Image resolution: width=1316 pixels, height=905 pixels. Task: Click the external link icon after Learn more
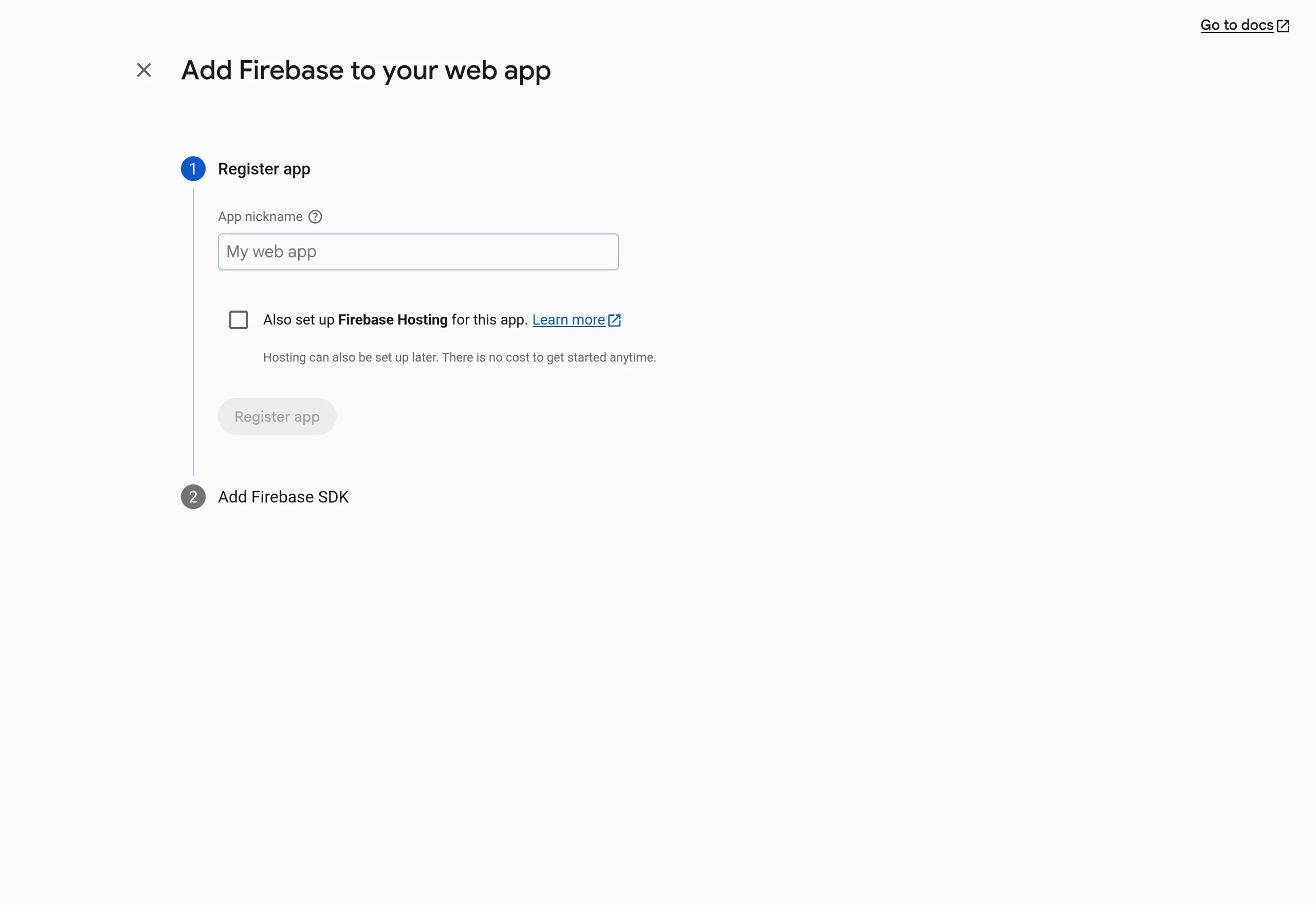[x=614, y=320]
